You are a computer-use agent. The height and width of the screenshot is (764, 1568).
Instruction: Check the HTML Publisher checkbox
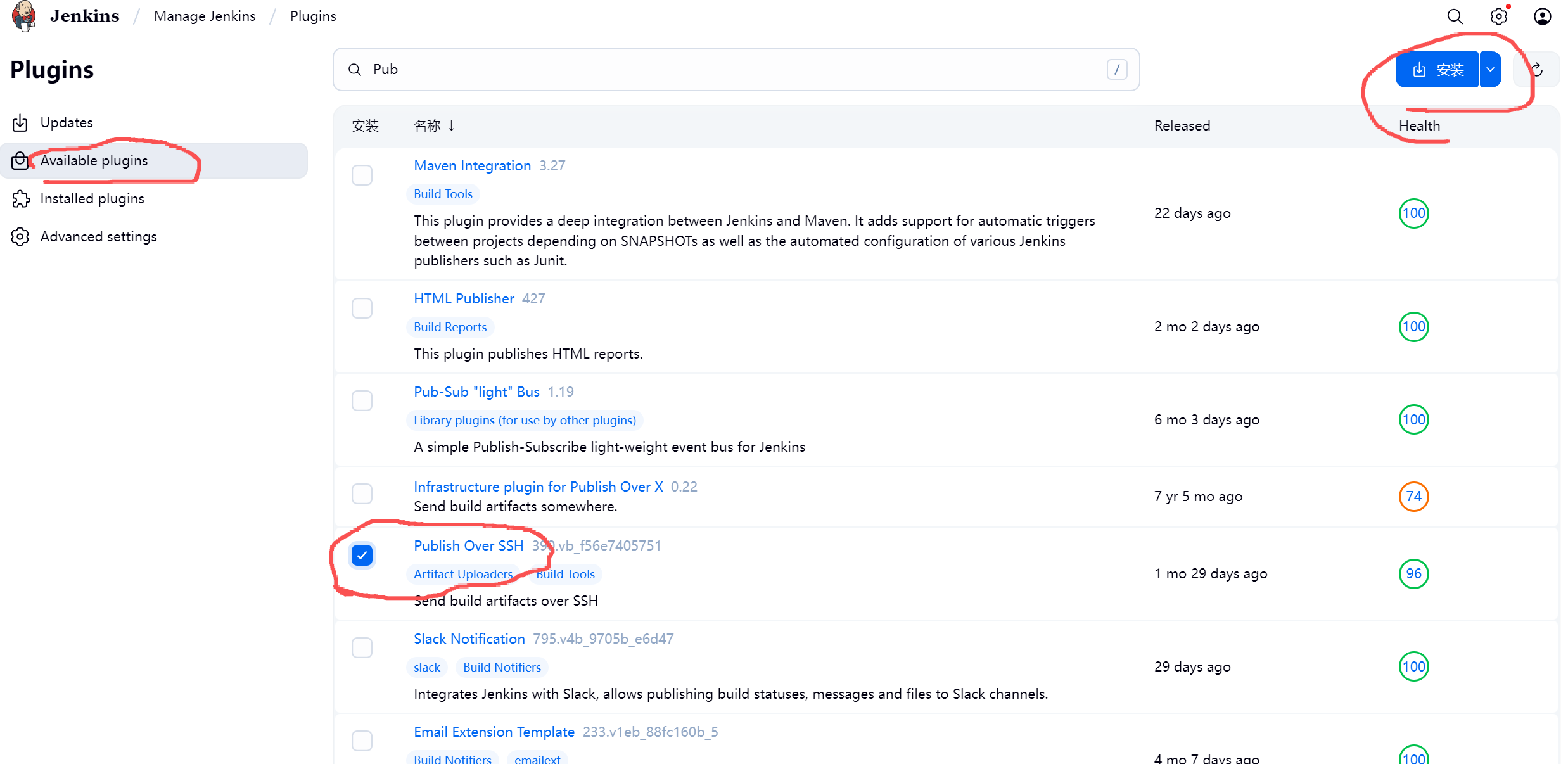pyautogui.click(x=362, y=308)
